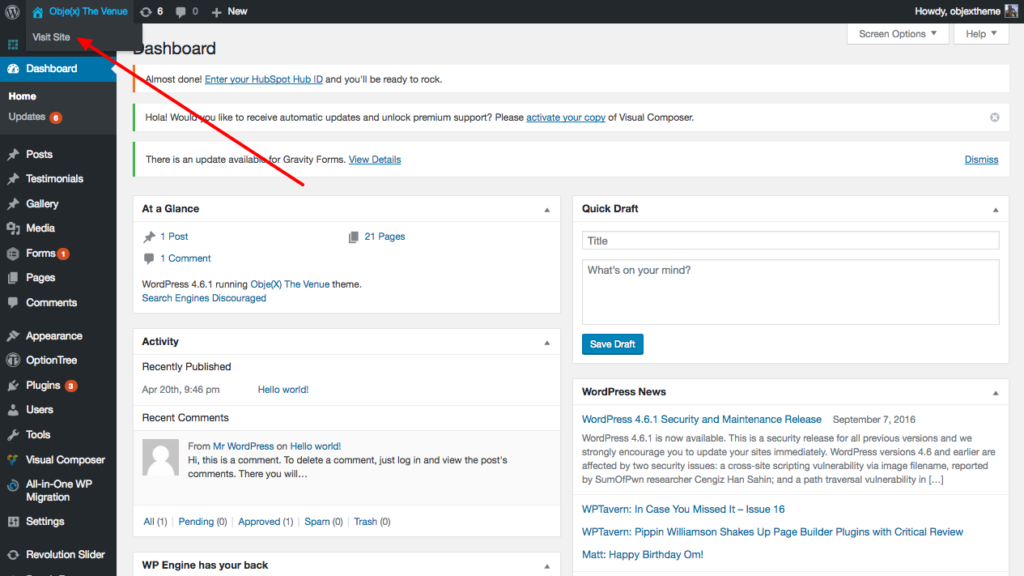1024x576 pixels.
Task: Collapse the Quick Draft panel
Action: pos(995,210)
